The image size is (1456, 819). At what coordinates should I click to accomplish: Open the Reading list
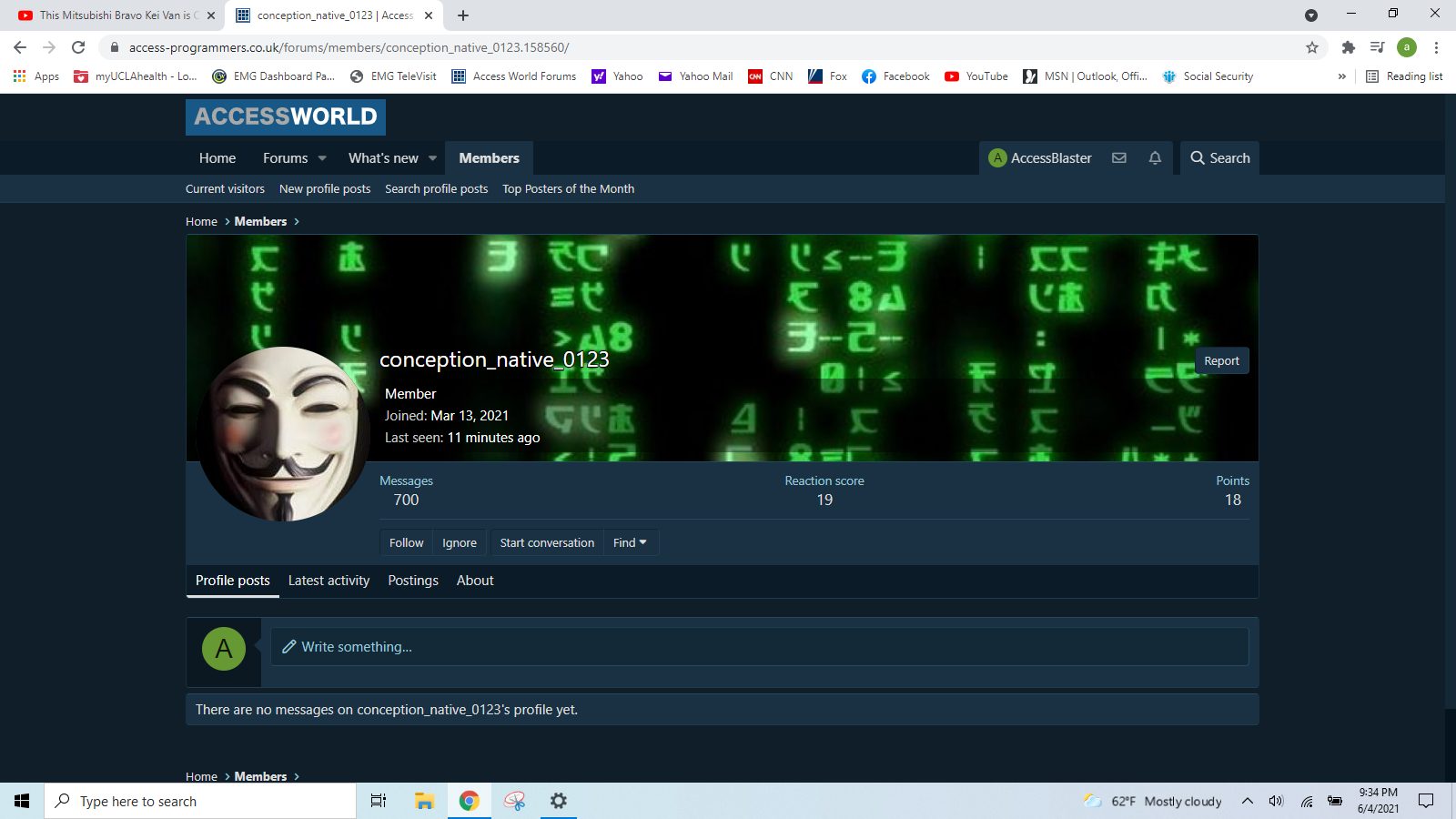[1404, 76]
